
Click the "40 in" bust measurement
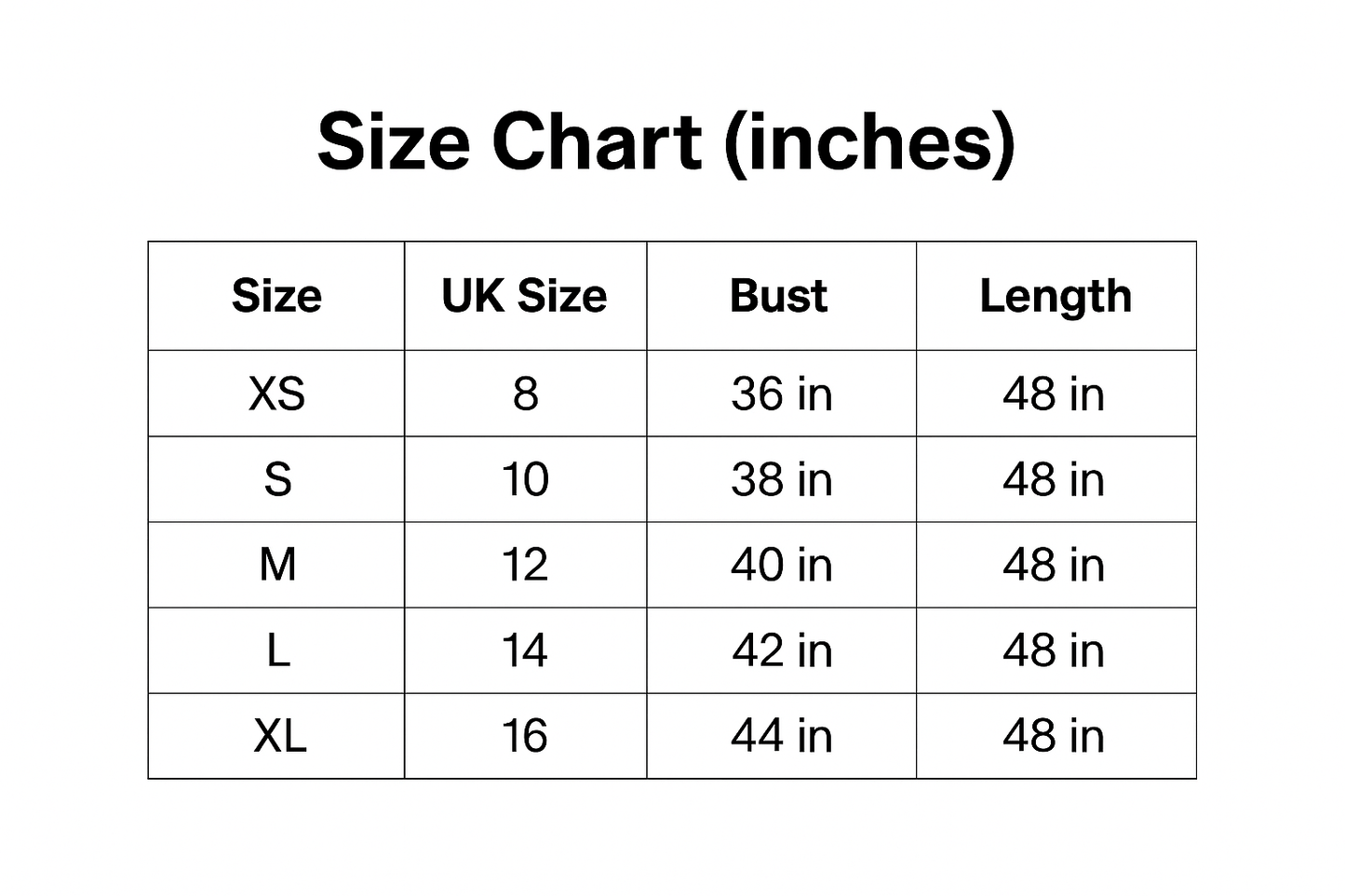[781, 565]
